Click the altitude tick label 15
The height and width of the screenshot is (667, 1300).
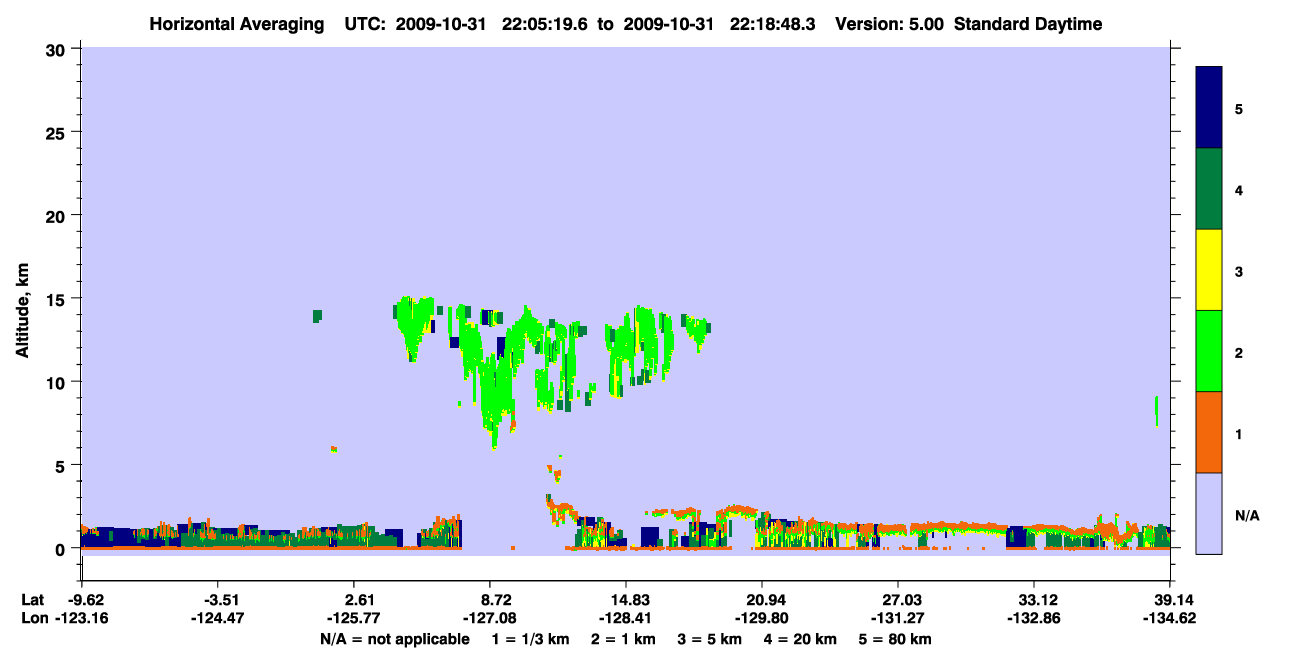point(58,299)
